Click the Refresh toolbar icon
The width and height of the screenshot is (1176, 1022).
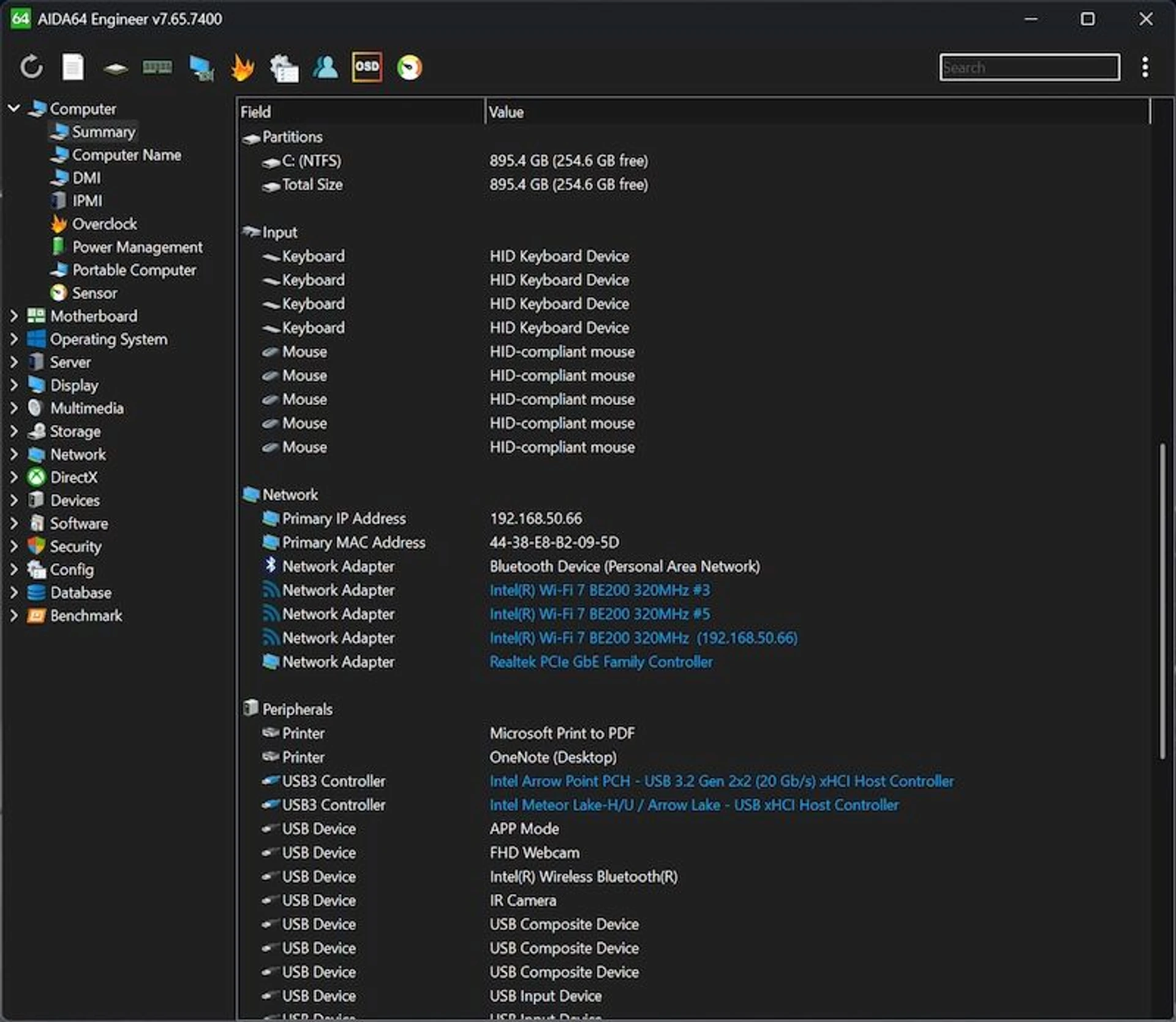[x=31, y=67]
